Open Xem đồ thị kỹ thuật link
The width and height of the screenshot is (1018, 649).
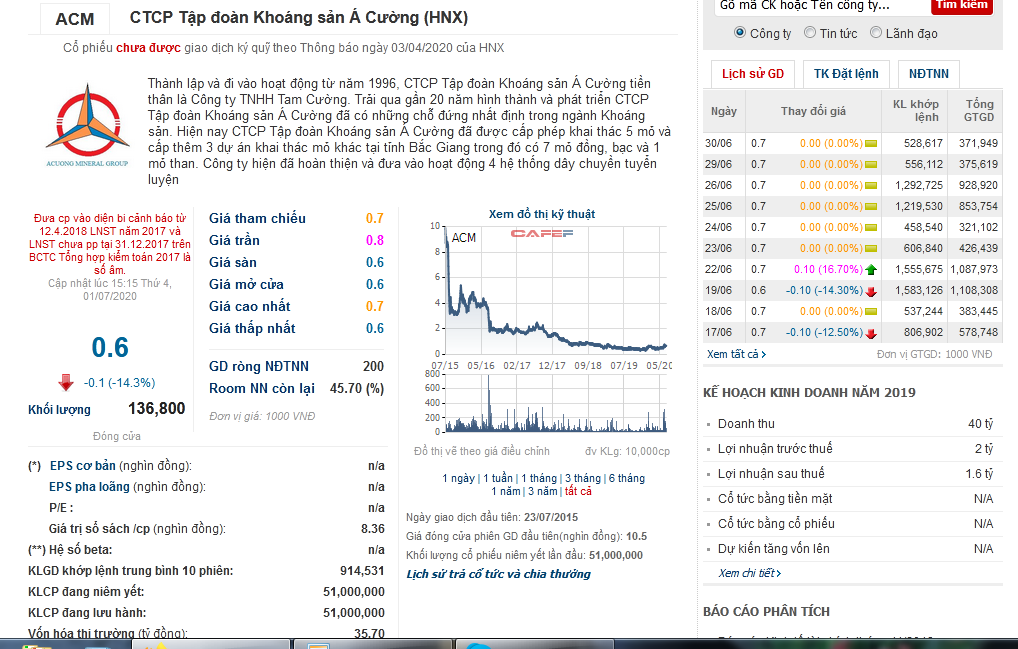(541, 214)
